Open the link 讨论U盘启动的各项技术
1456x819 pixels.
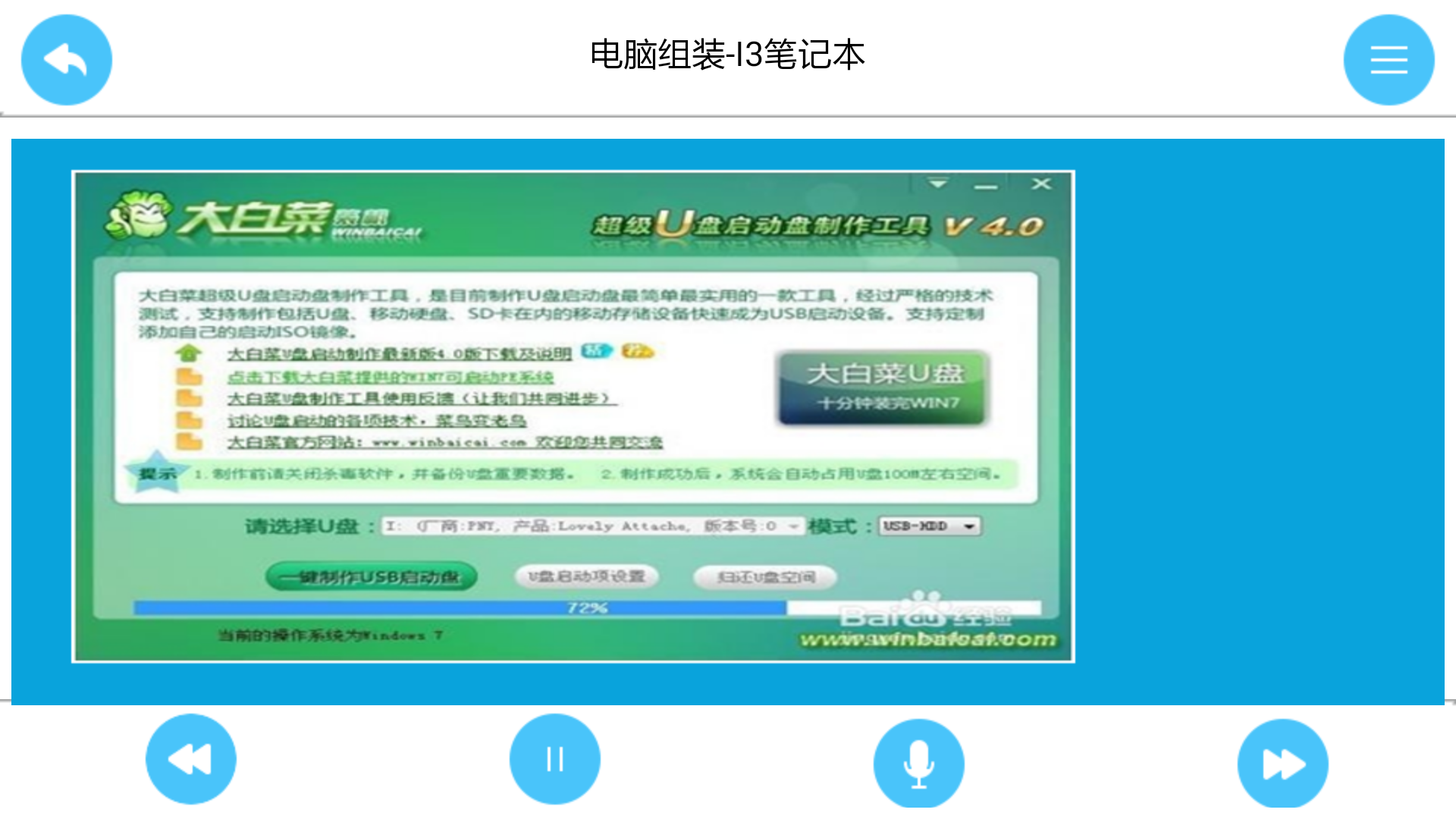[376, 420]
